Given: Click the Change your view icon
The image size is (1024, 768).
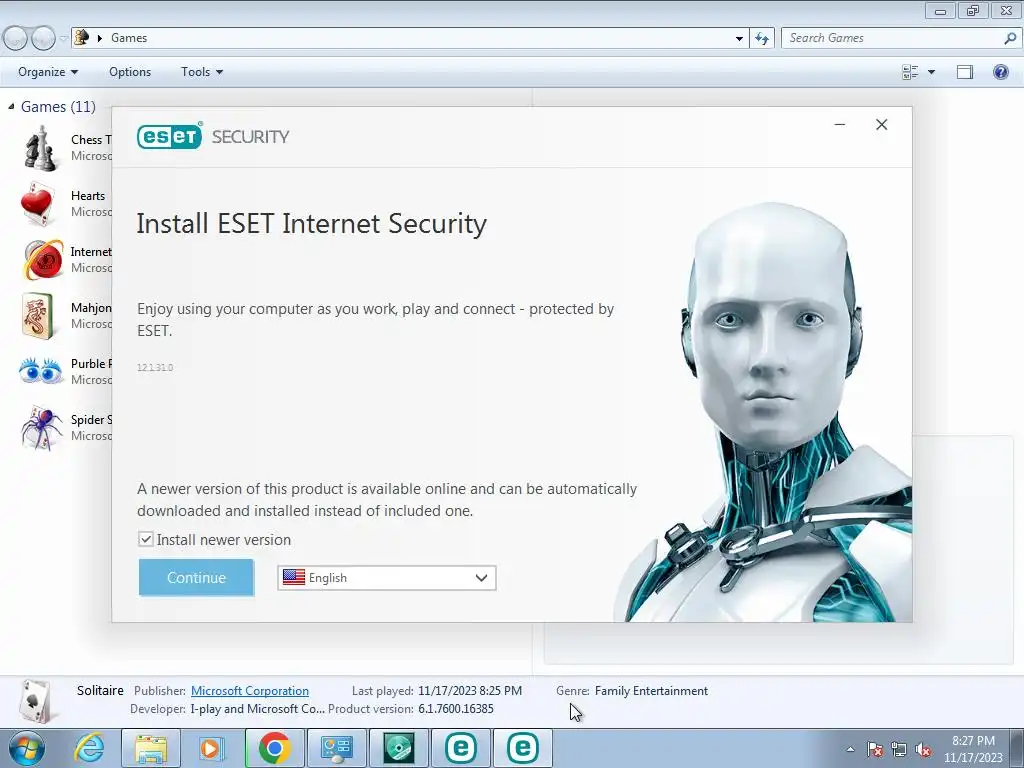Looking at the screenshot, I should 910,72.
